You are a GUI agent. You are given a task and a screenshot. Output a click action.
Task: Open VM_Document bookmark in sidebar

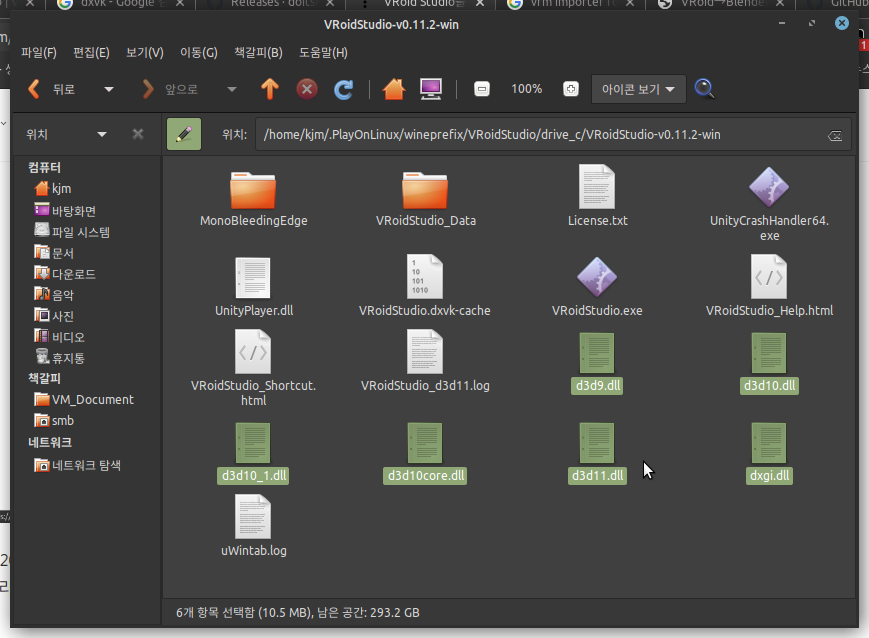(84, 400)
